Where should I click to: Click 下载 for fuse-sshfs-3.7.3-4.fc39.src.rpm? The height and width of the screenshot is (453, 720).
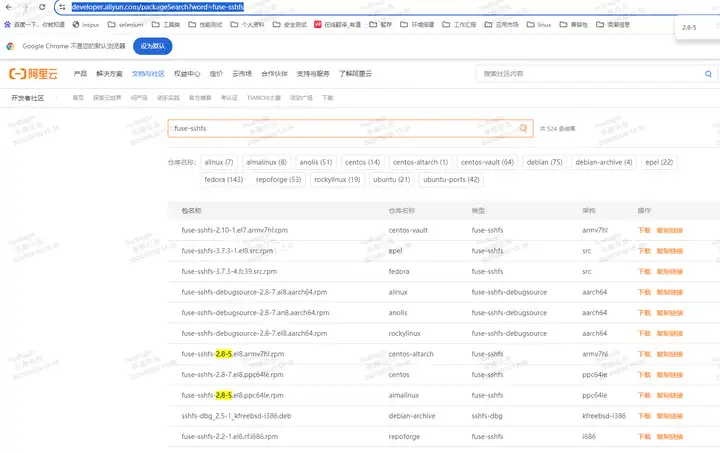[644, 272]
